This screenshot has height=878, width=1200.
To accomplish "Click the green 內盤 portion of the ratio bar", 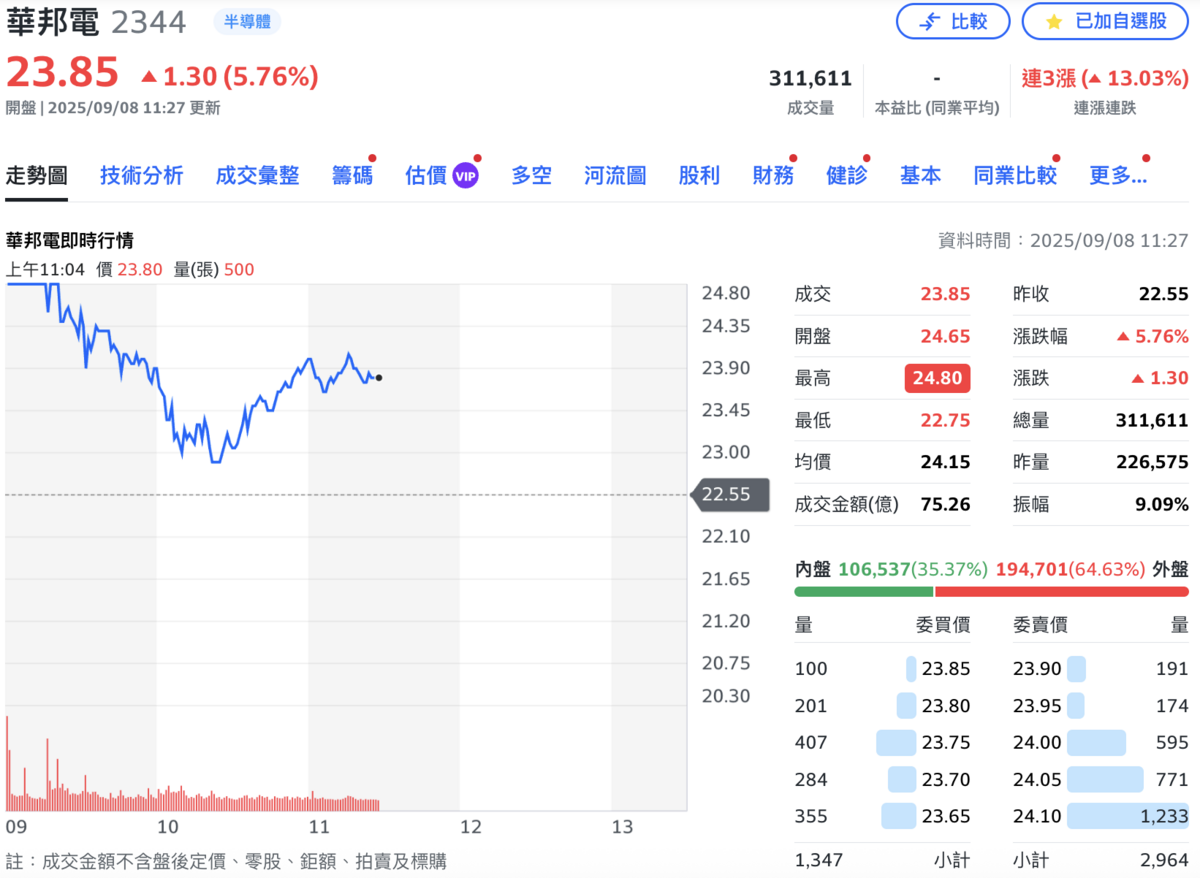I will point(863,592).
